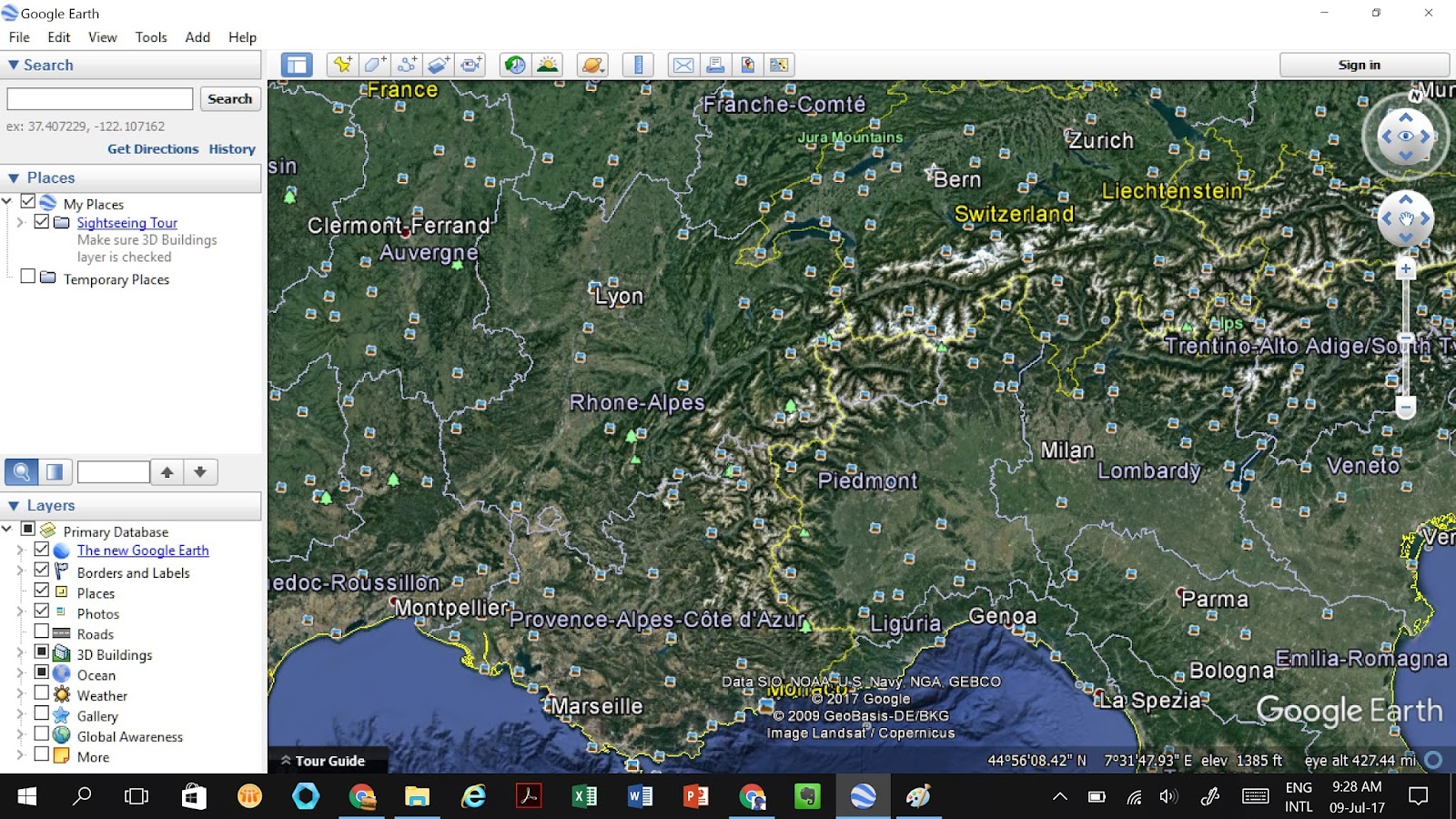Click Places panel transparency slider box

coord(114,471)
